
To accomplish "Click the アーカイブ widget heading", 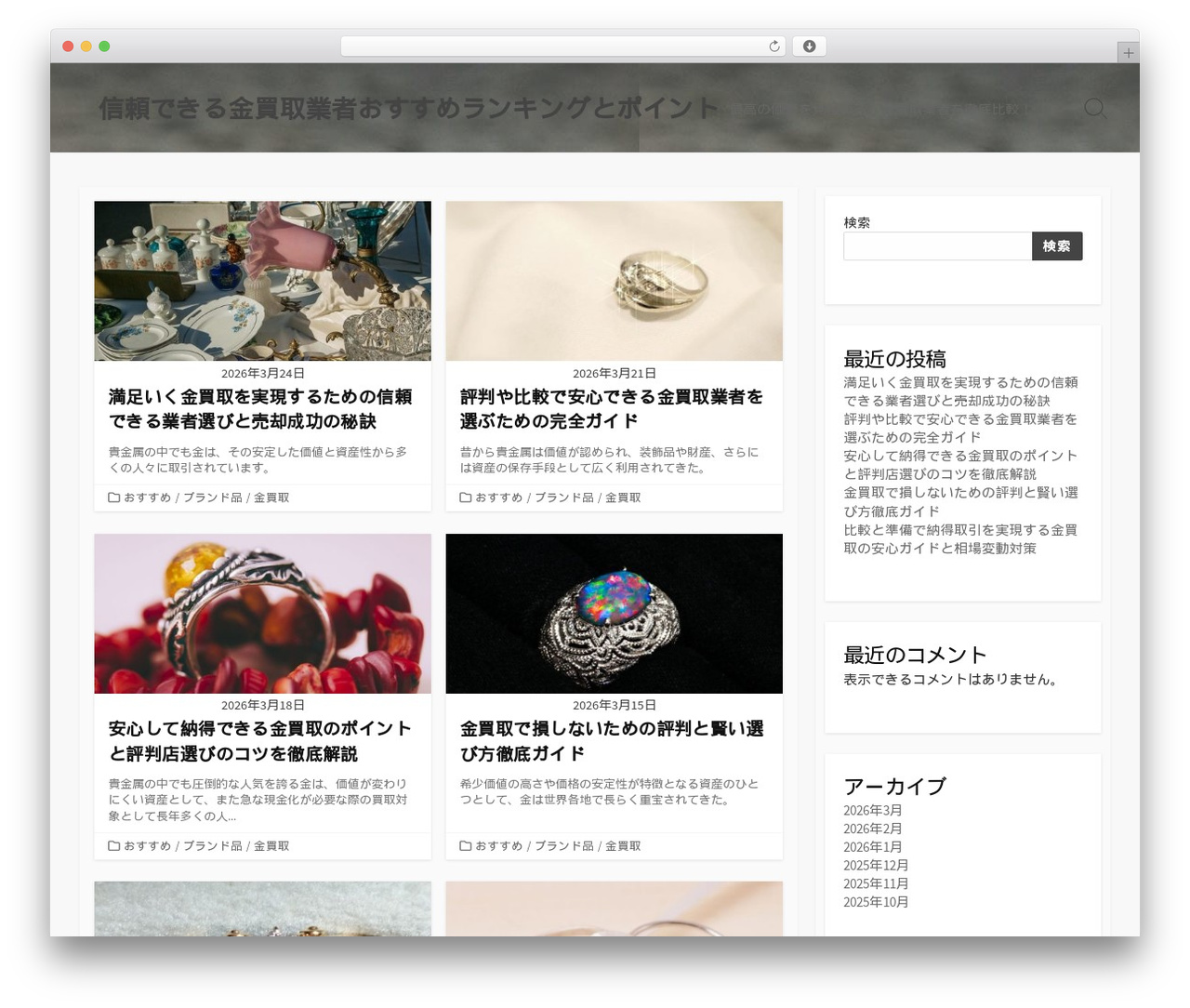I will [x=894, y=787].
